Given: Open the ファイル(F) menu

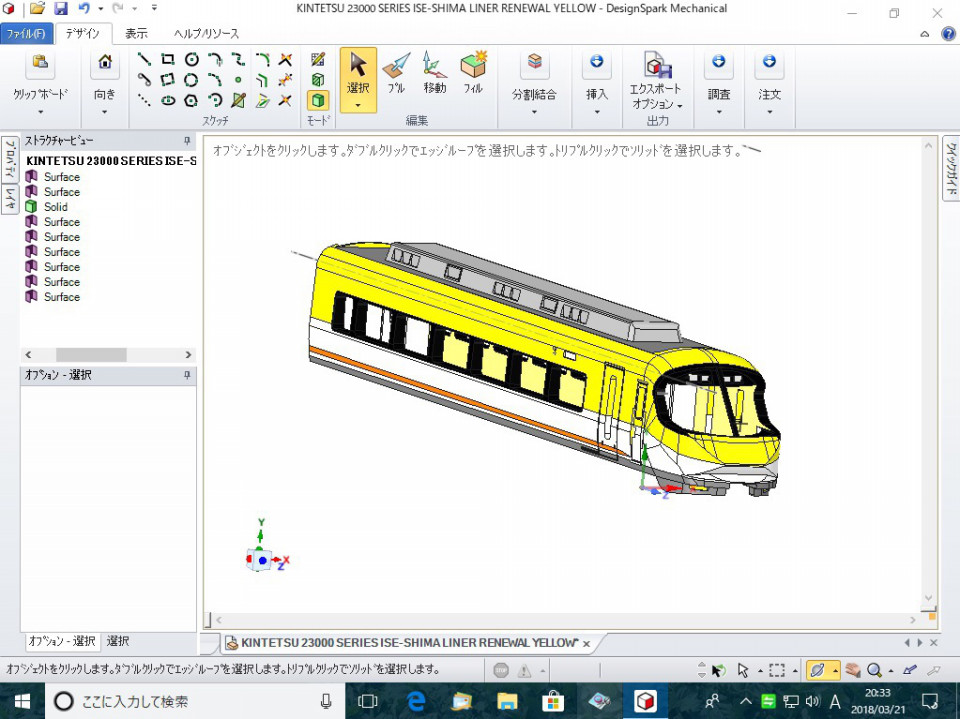Looking at the screenshot, I should 26,34.
